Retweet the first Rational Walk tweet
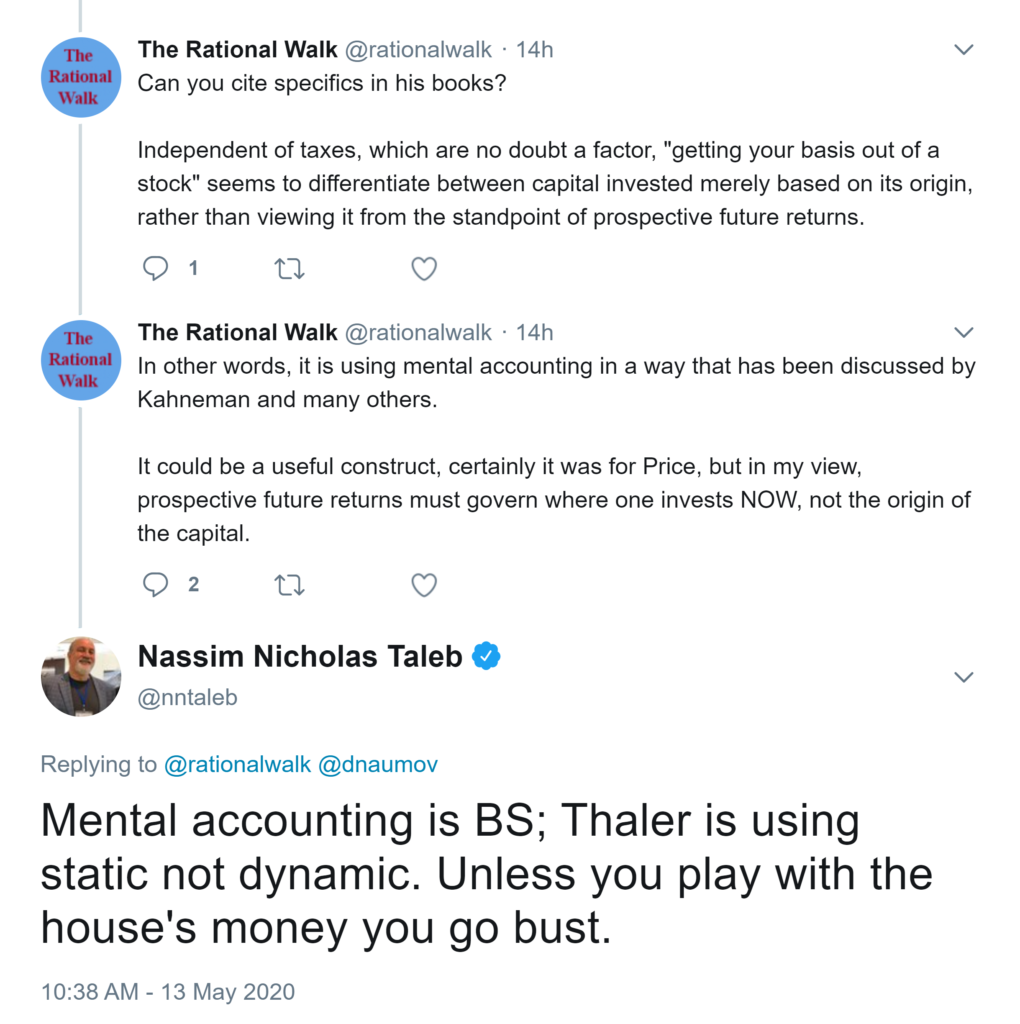 pos(289,268)
